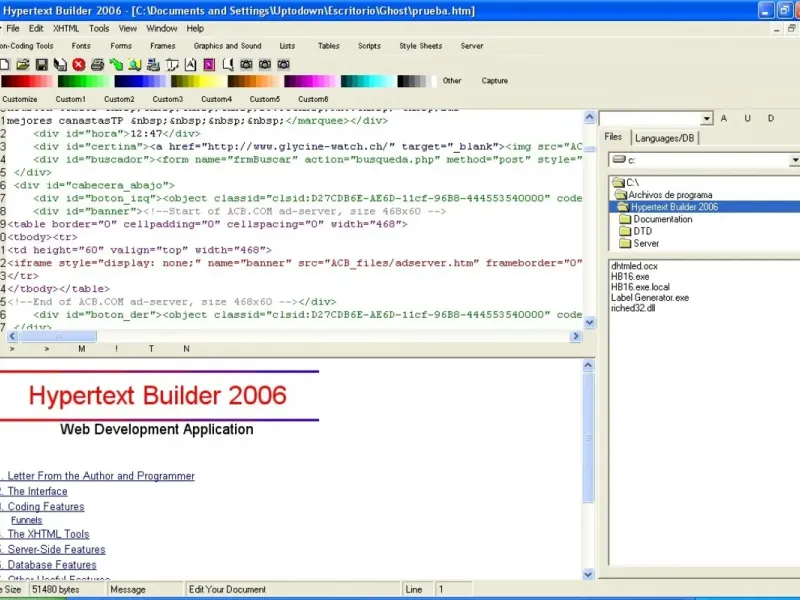Open the Window menu
This screenshot has width=800, height=600.
click(x=162, y=29)
